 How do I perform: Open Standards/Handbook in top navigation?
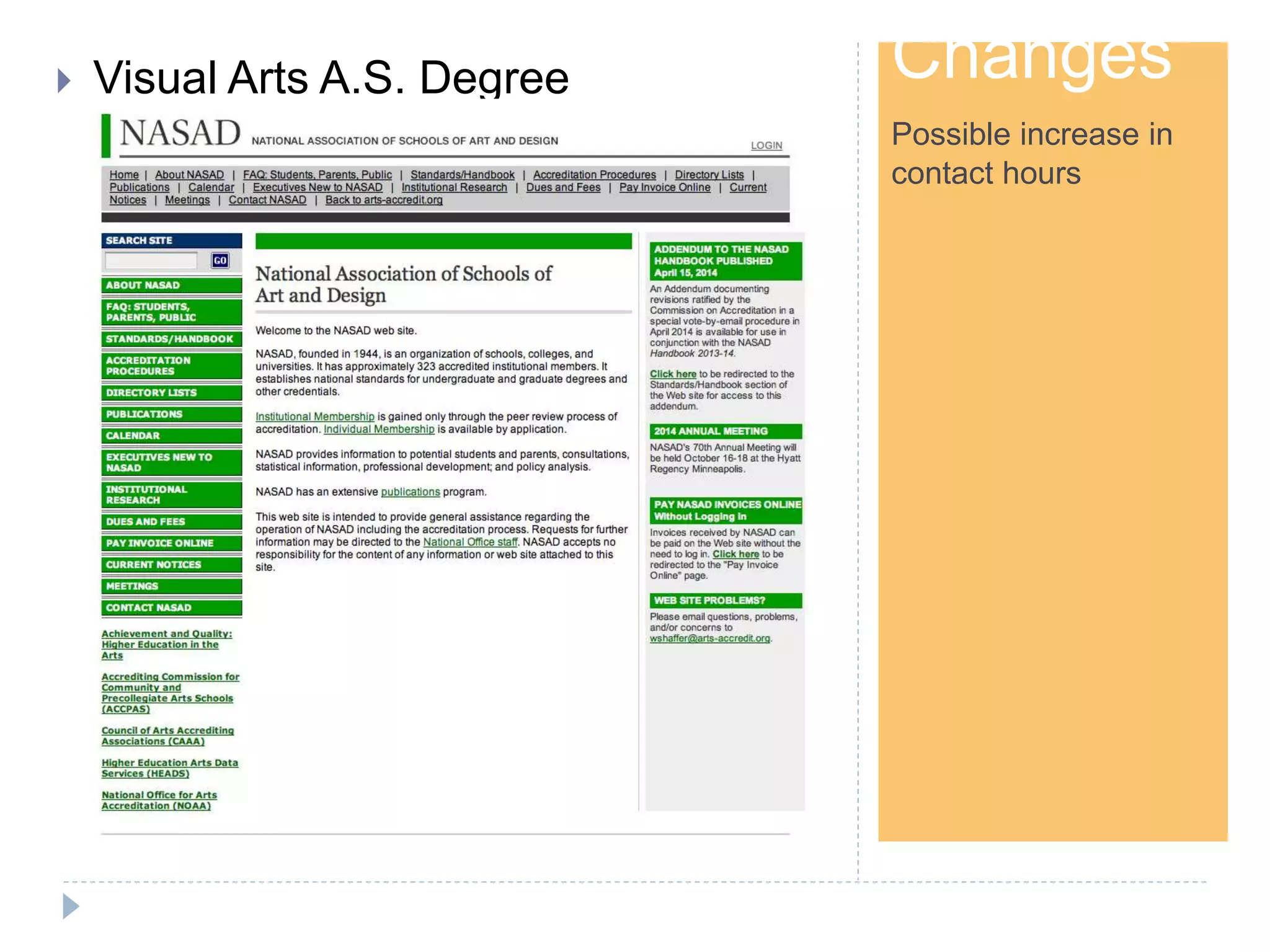(x=462, y=175)
